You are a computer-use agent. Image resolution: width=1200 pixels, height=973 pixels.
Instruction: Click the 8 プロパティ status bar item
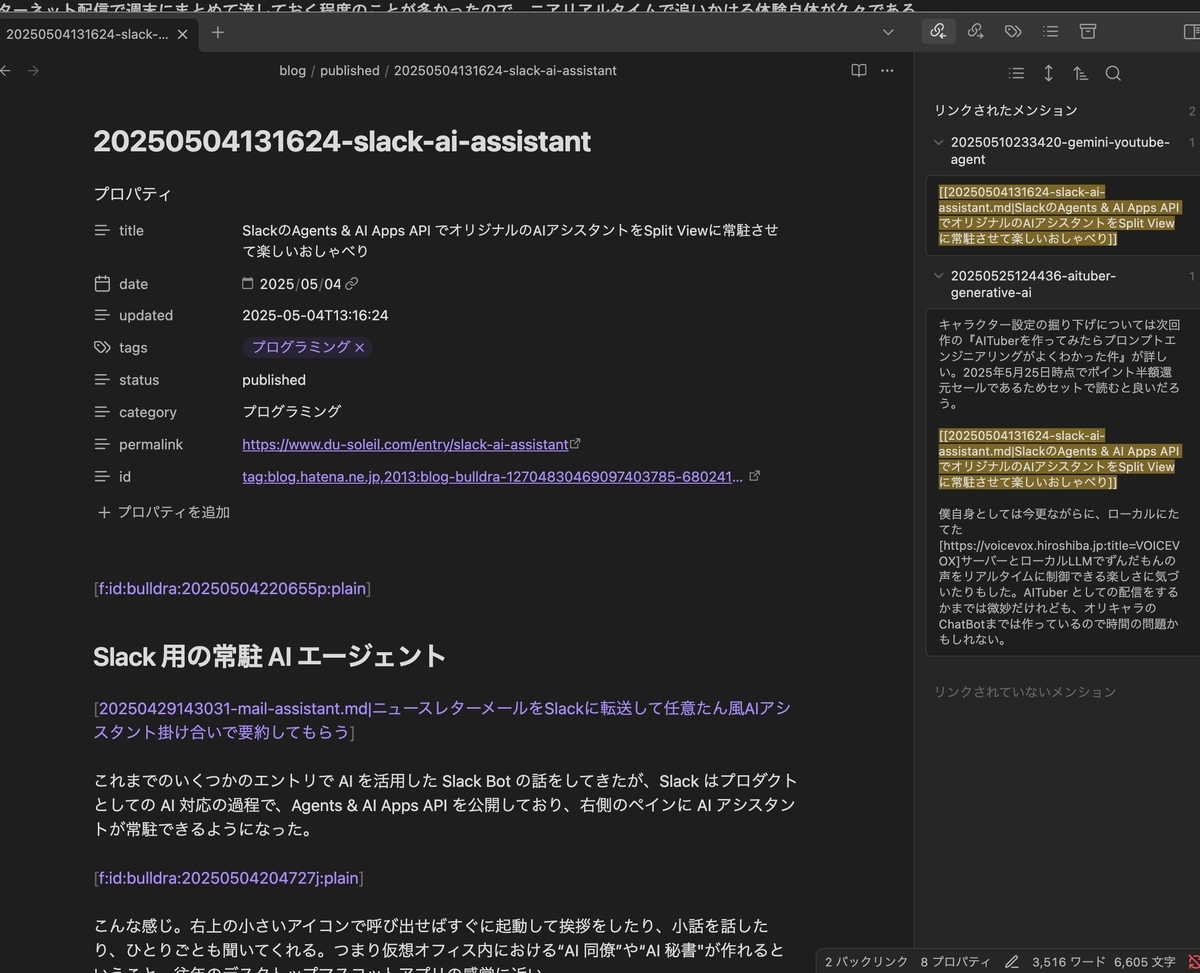[955, 962]
